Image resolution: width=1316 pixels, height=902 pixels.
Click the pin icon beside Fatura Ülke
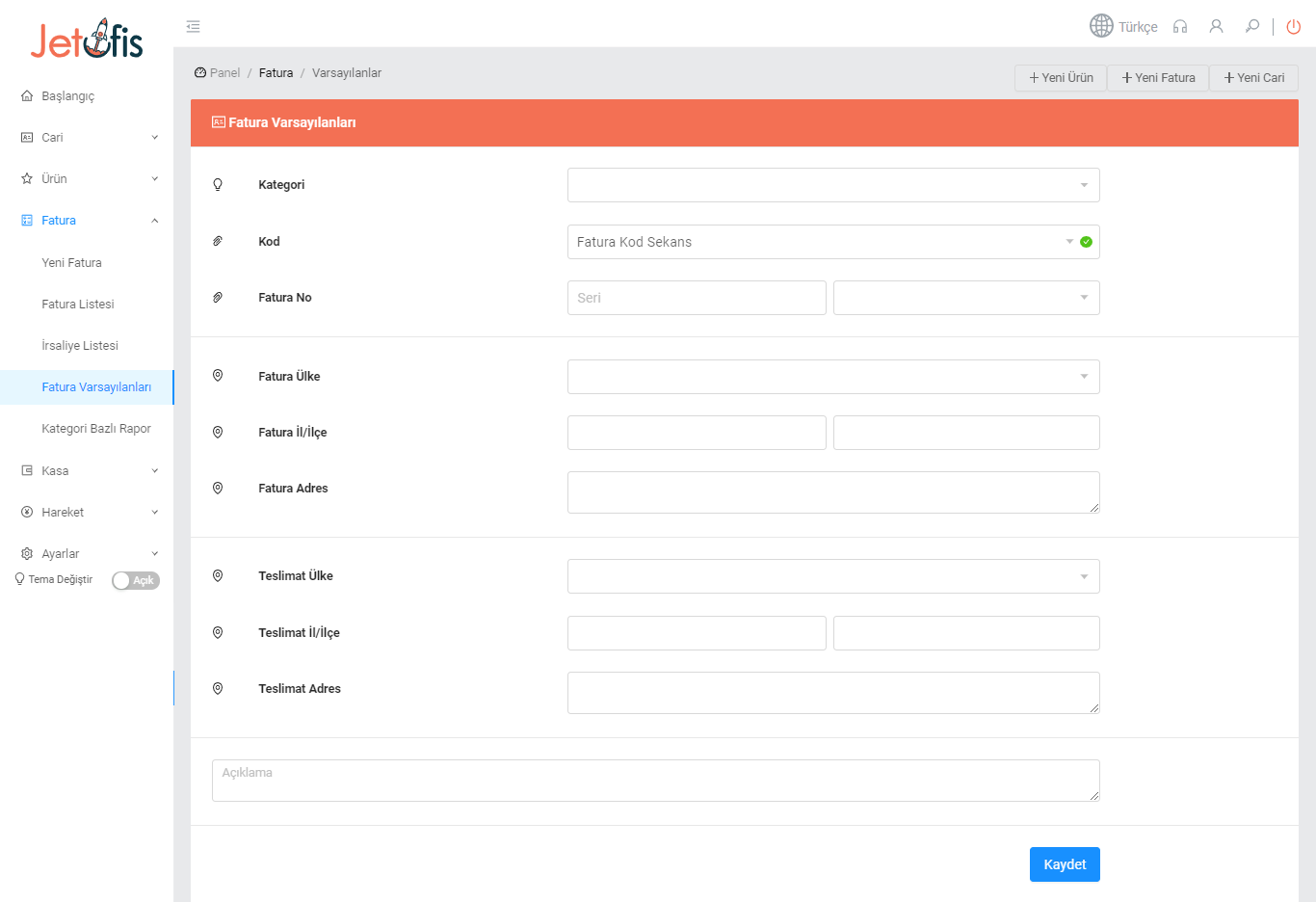click(x=218, y=376)
